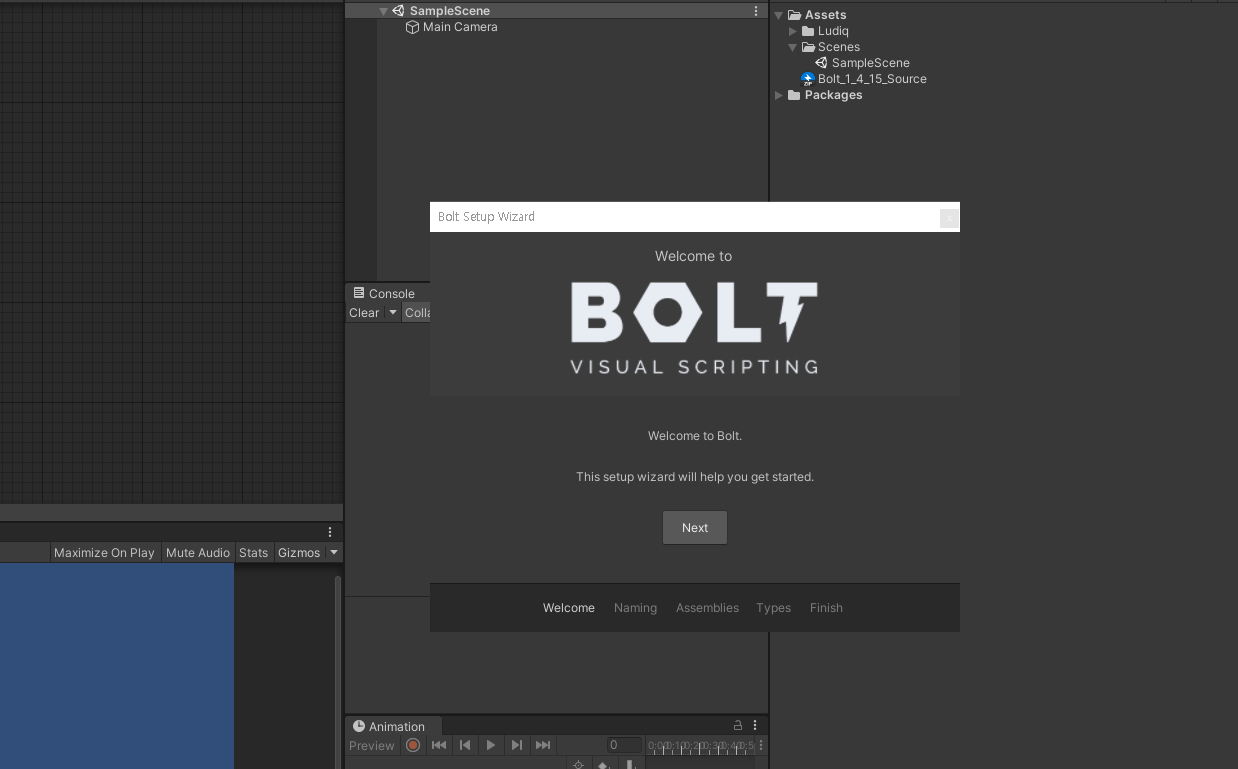
Task: Select Main Camera in the hierarchy
Action: pos(460,27)
